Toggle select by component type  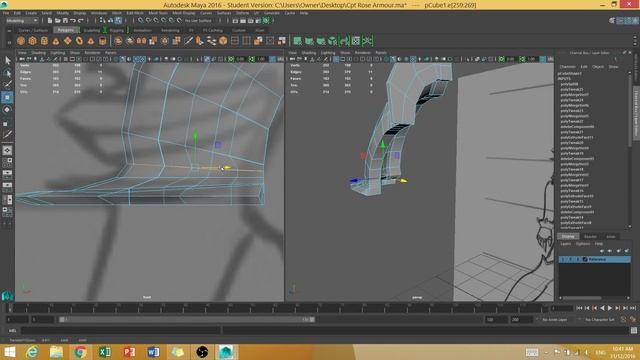118,20
